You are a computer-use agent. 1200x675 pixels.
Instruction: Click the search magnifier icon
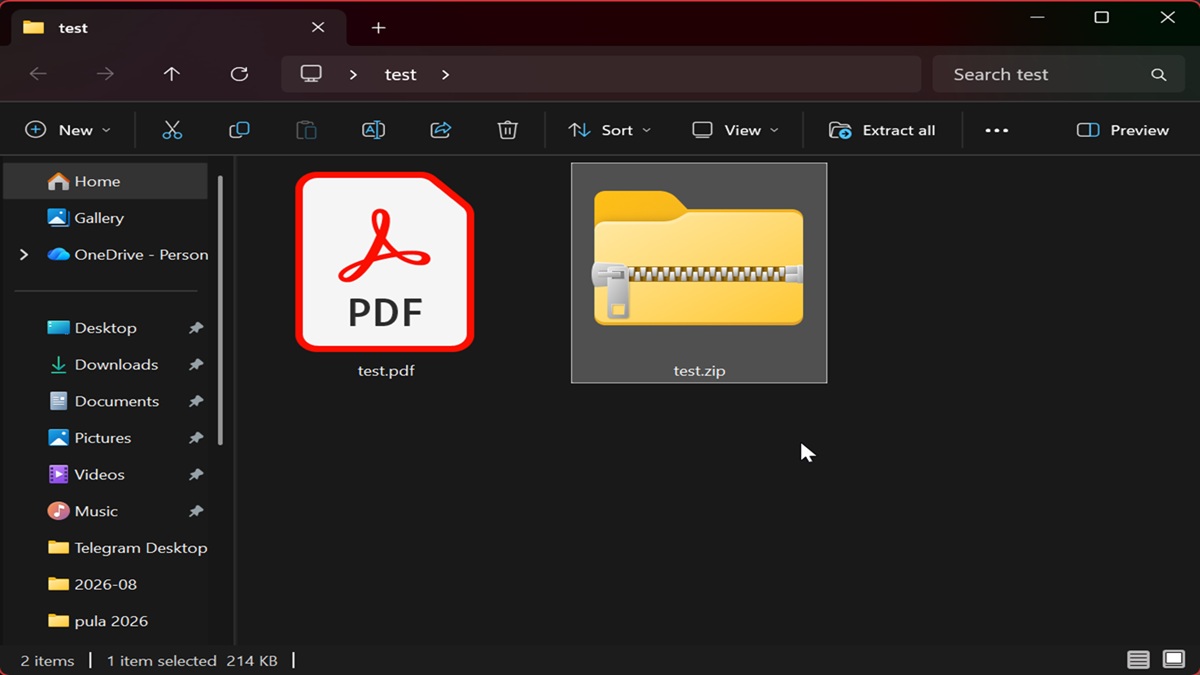[x=1159, y=75]
